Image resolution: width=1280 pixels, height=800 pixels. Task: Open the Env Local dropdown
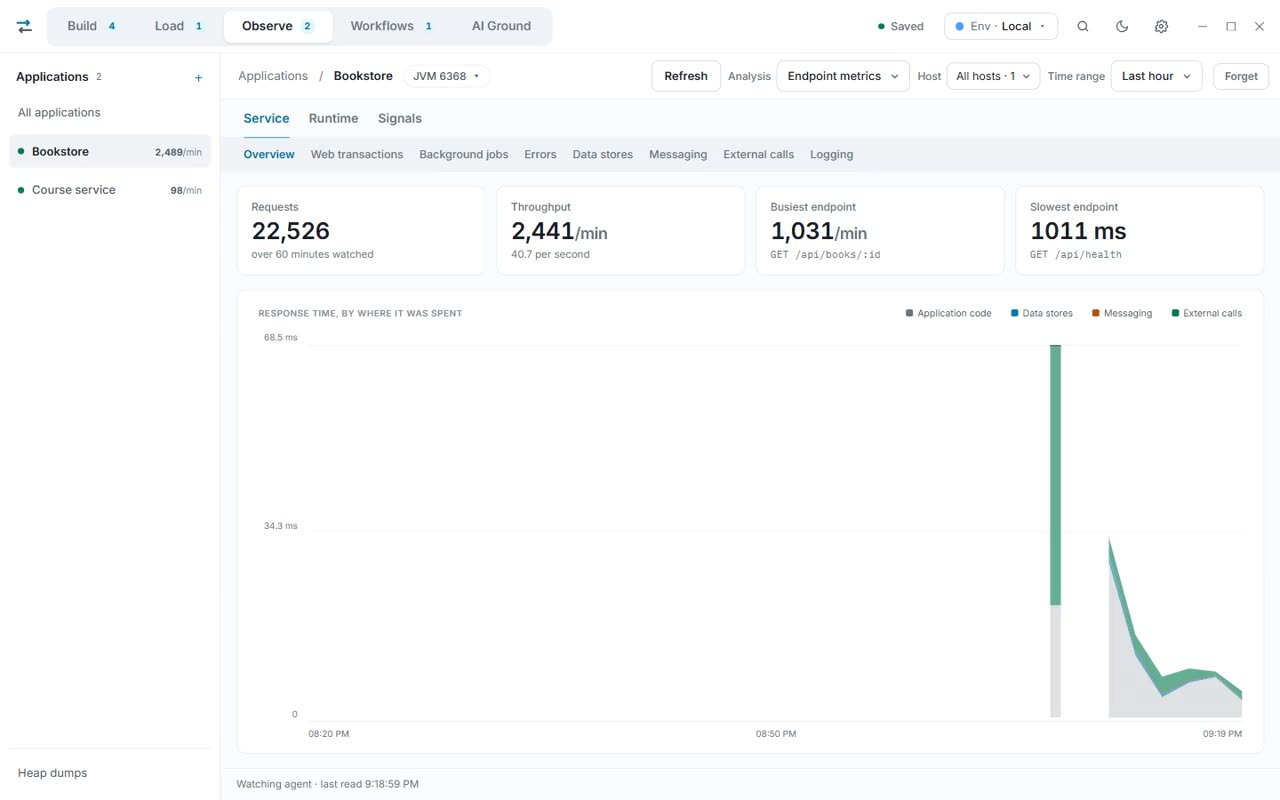1001,26
